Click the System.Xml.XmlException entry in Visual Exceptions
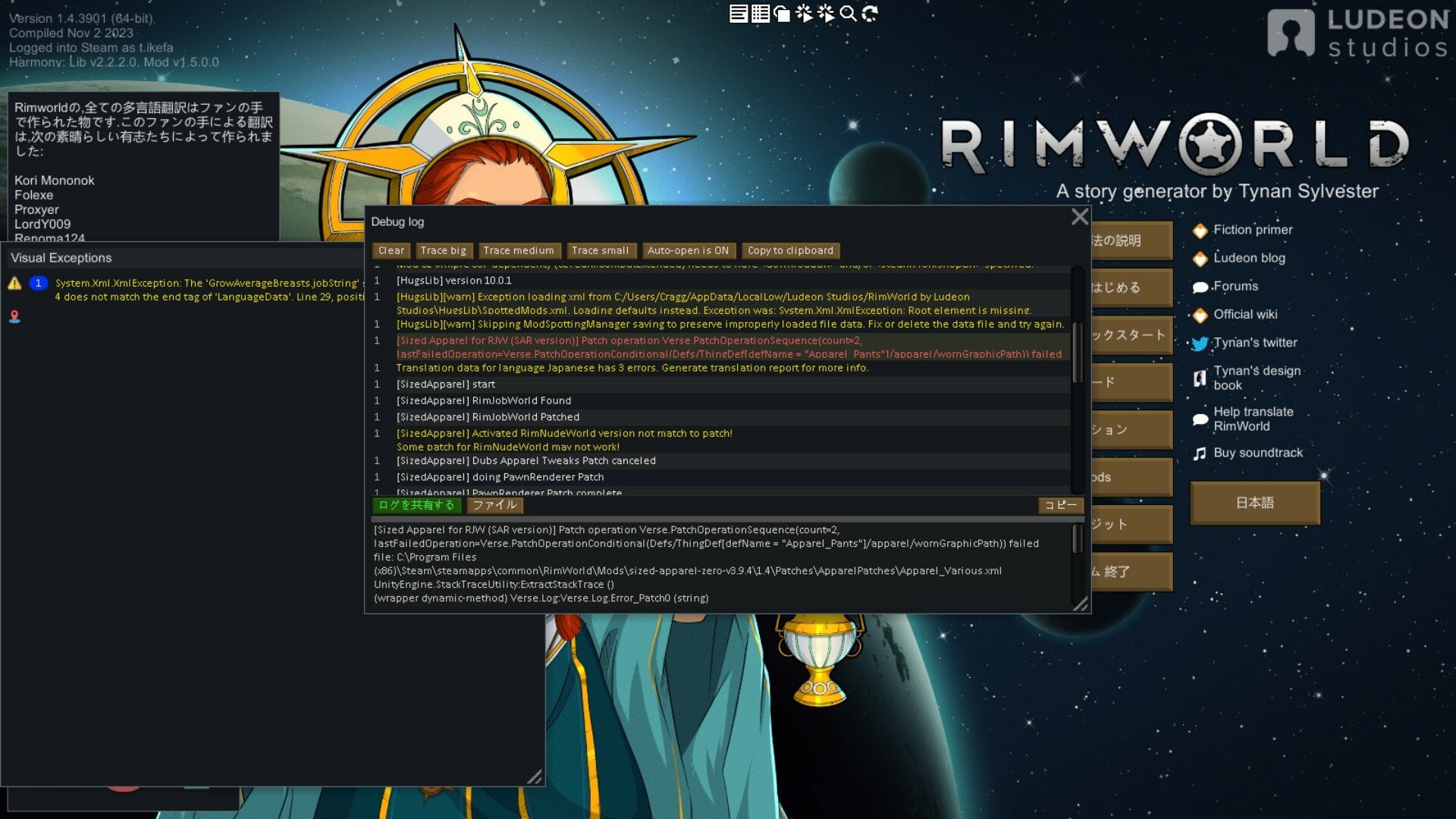This screenshot has height=819, width=1456. pos(209,290)
